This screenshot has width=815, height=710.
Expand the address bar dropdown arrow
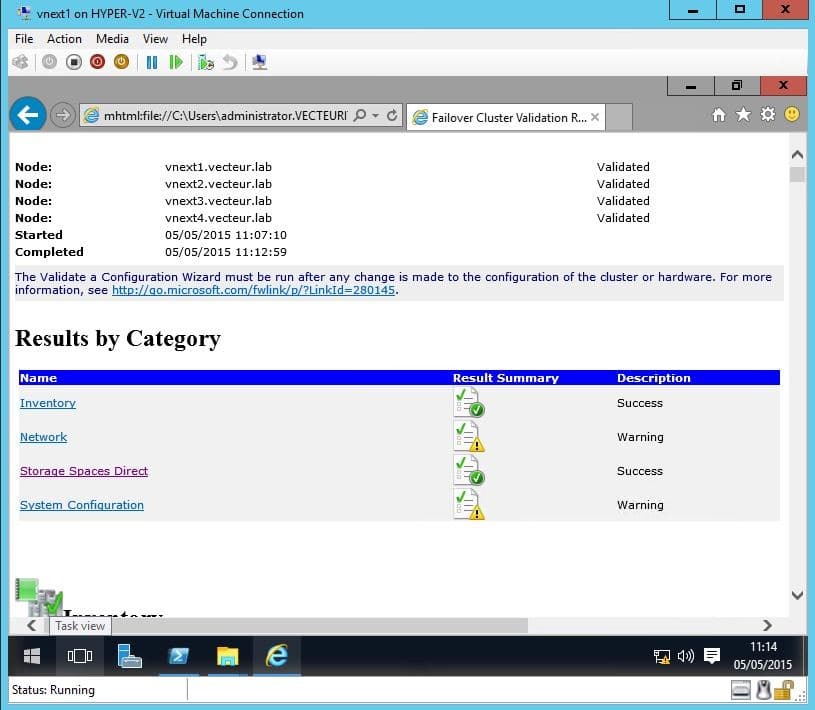pyautogui.click(x=376, y=116)
